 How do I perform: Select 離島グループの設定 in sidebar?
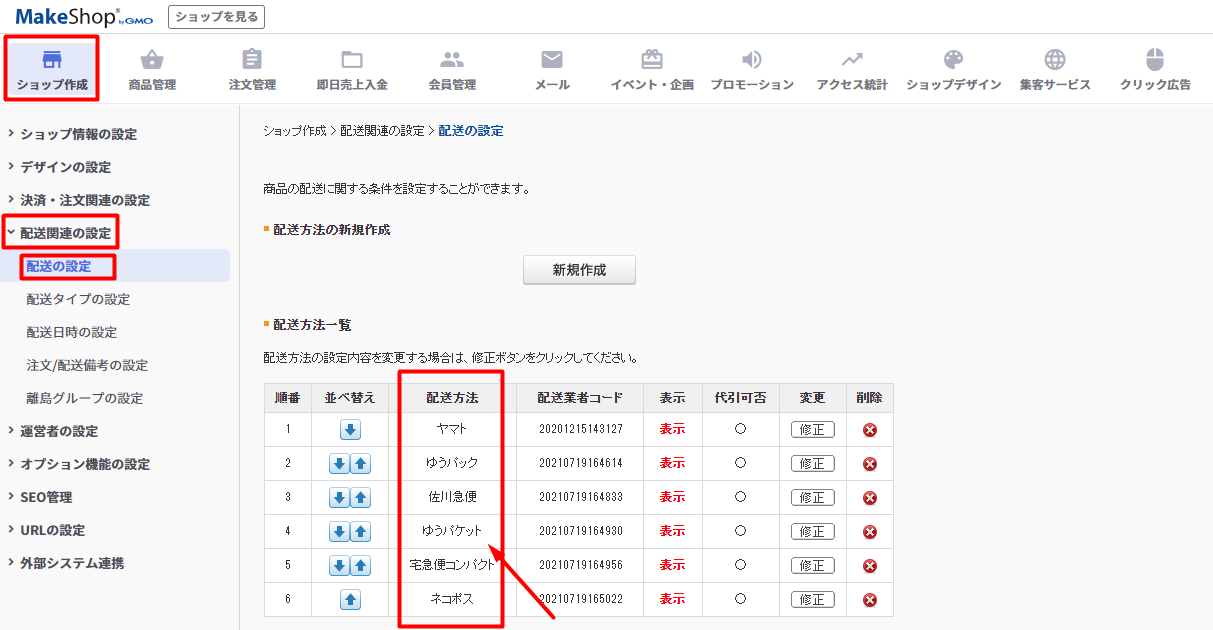(x=85, y=398)
